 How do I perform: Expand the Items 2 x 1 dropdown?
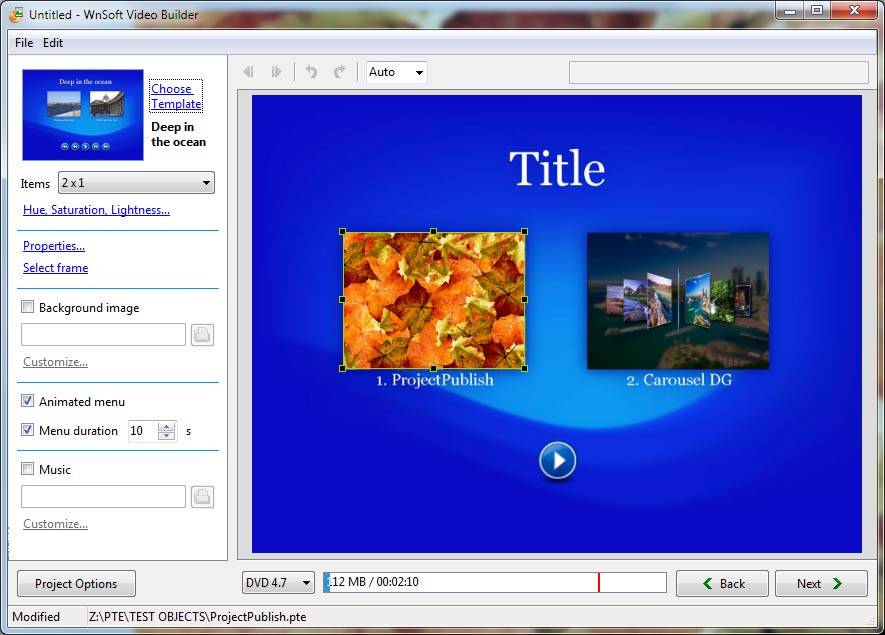[136, 183]
